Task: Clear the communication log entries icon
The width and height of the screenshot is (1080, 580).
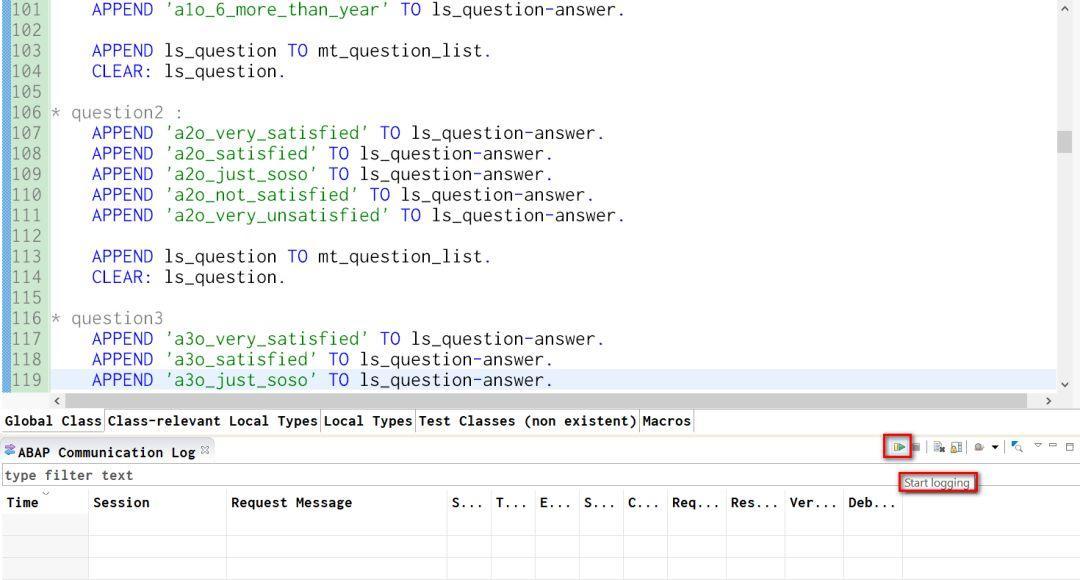Action: pyautogui.click(x=939, y=447)
